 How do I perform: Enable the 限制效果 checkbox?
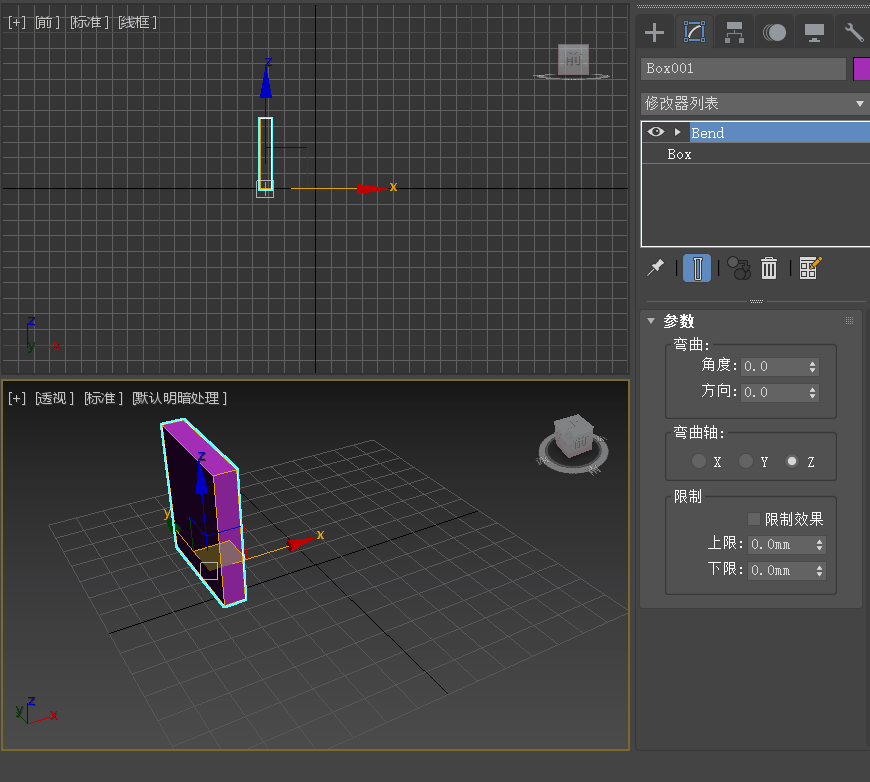(x=754, y=519)
